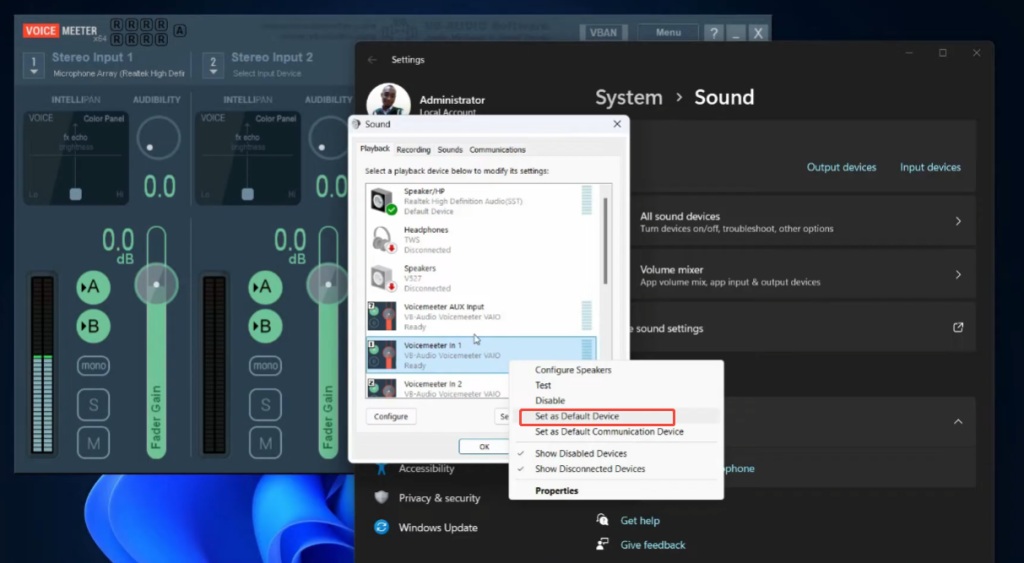This screenshot has width=1024, height=563.
Task: Open the Voicemeeter Menu
Action: (x=667, y=33)
